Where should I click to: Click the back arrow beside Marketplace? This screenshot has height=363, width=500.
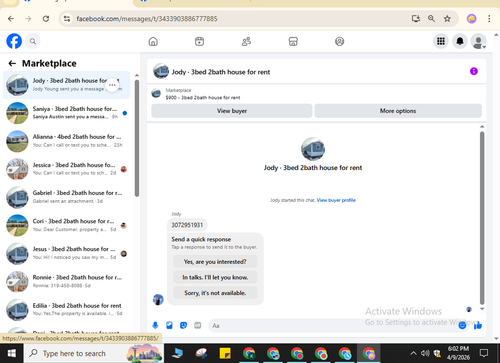[12, 63]
